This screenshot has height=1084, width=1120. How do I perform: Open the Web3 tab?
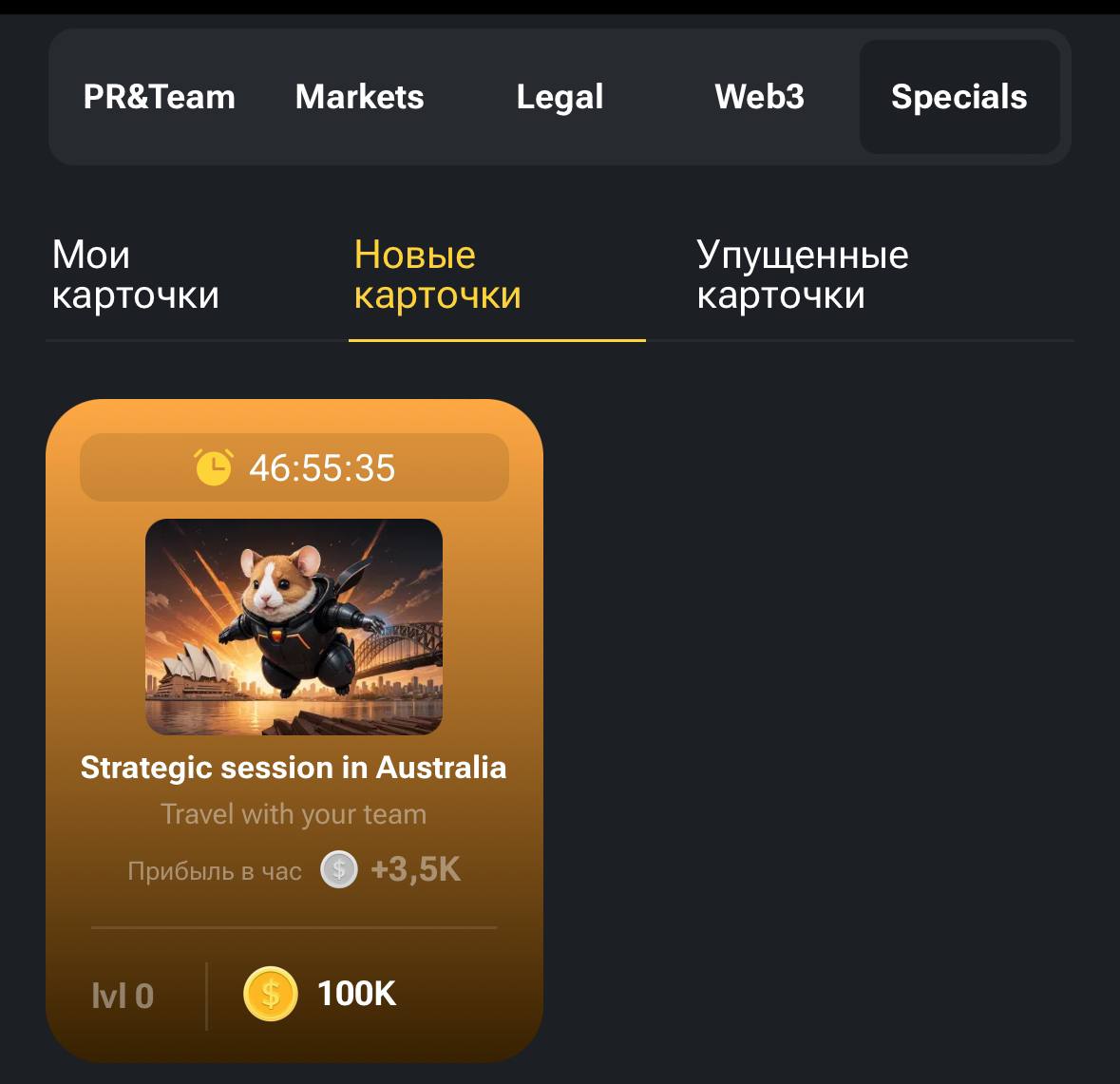(759, 97)
